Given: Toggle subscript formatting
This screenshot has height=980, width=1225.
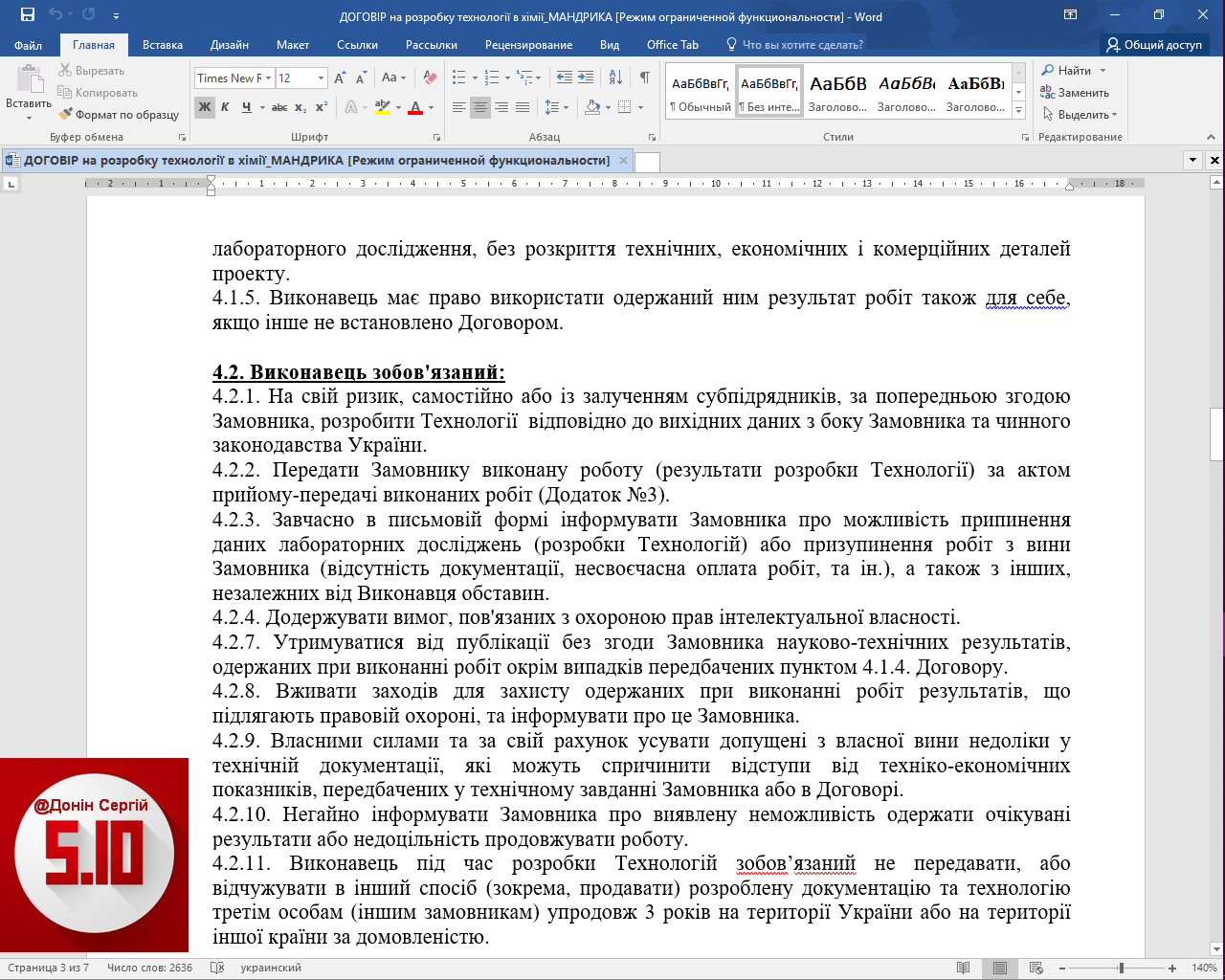Looking at the screenshot, I should pos(301,107).
